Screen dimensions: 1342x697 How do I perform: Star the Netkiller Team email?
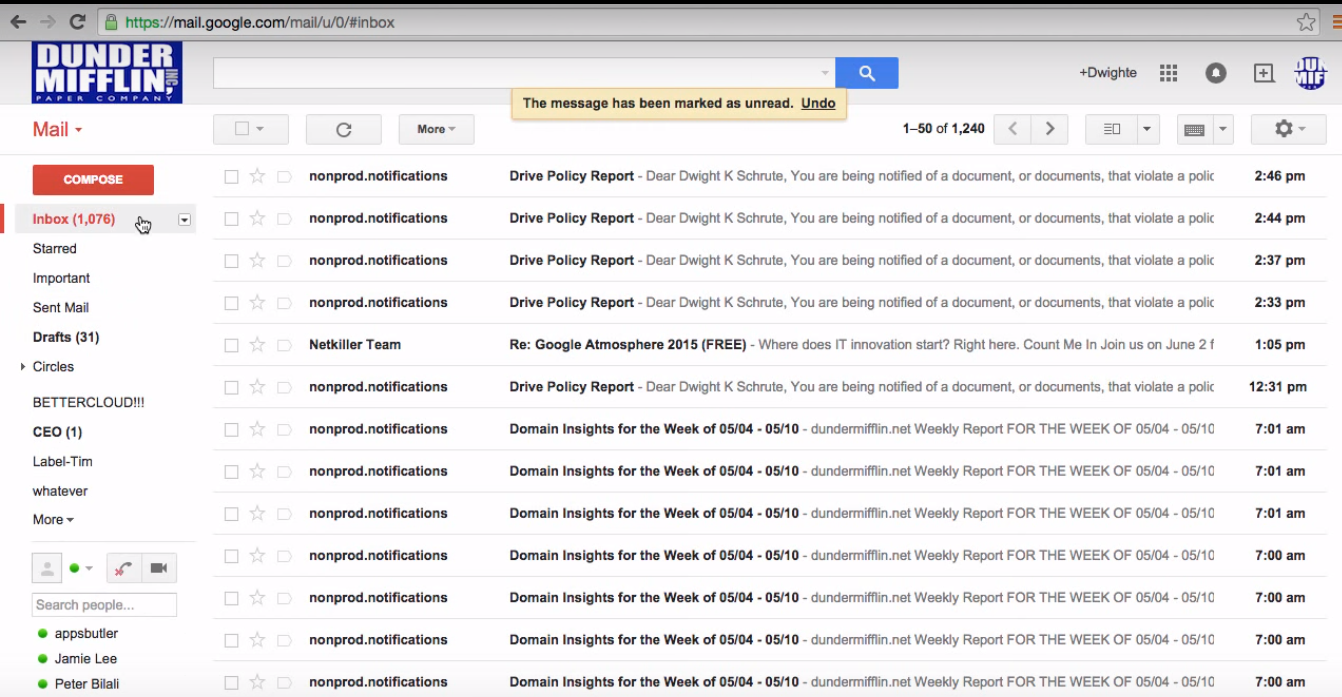258,344
